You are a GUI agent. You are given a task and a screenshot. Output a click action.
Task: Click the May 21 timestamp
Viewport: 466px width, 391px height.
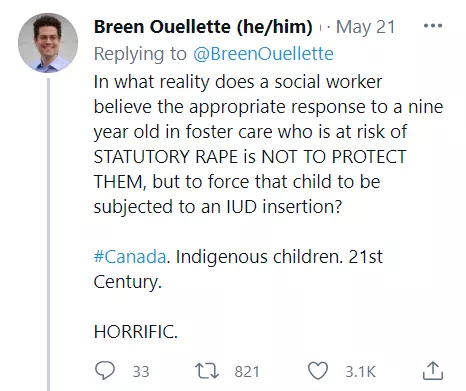pyautogui.click(x=365, y=27)
